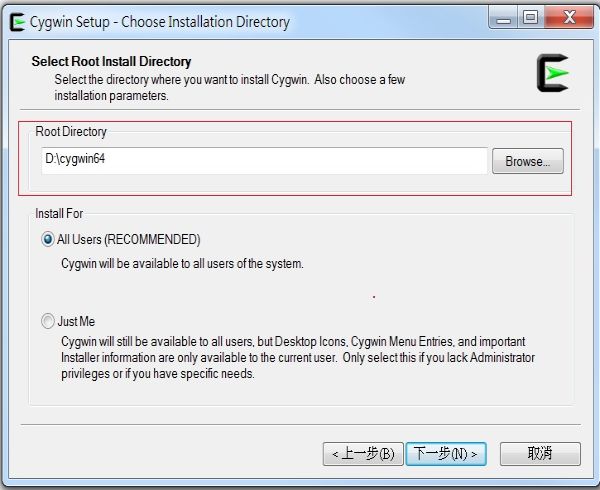
Task: Minimize the Cygwin Setup window
Action: tap(503, 18)
